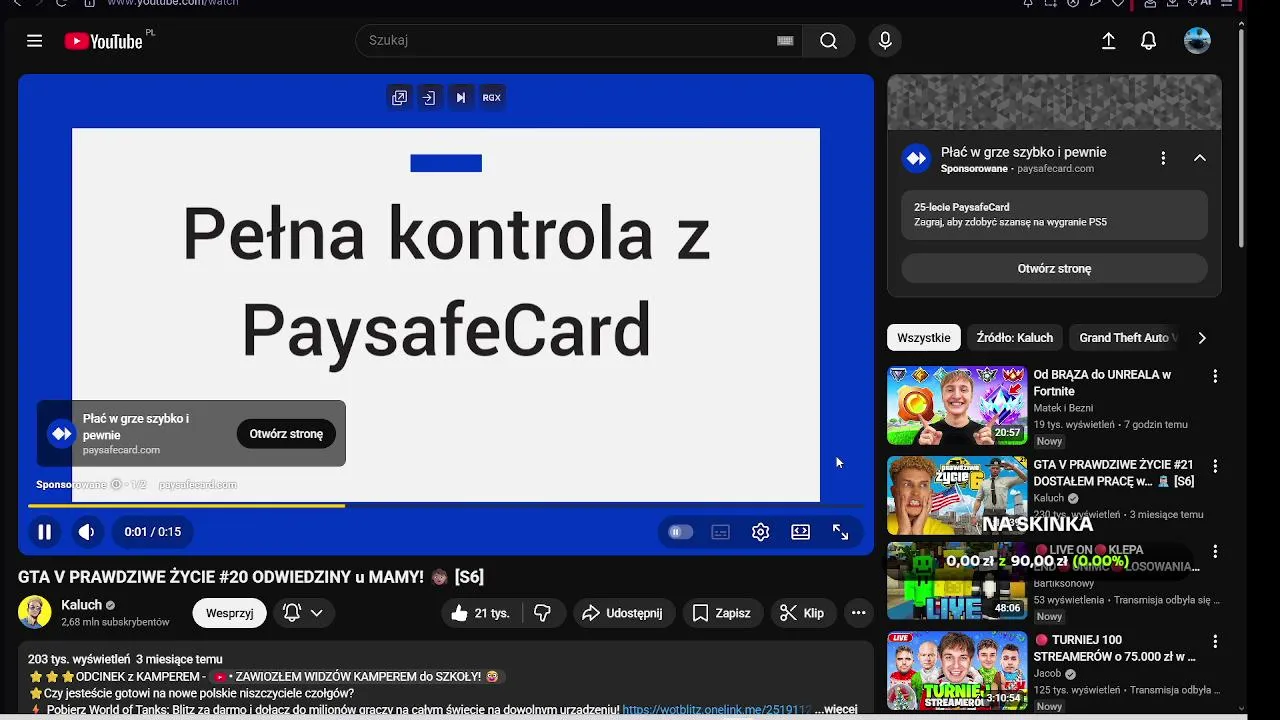Seek on the video progress bar
Viewport: 1280px width, 720px height.
coord(445,506)
